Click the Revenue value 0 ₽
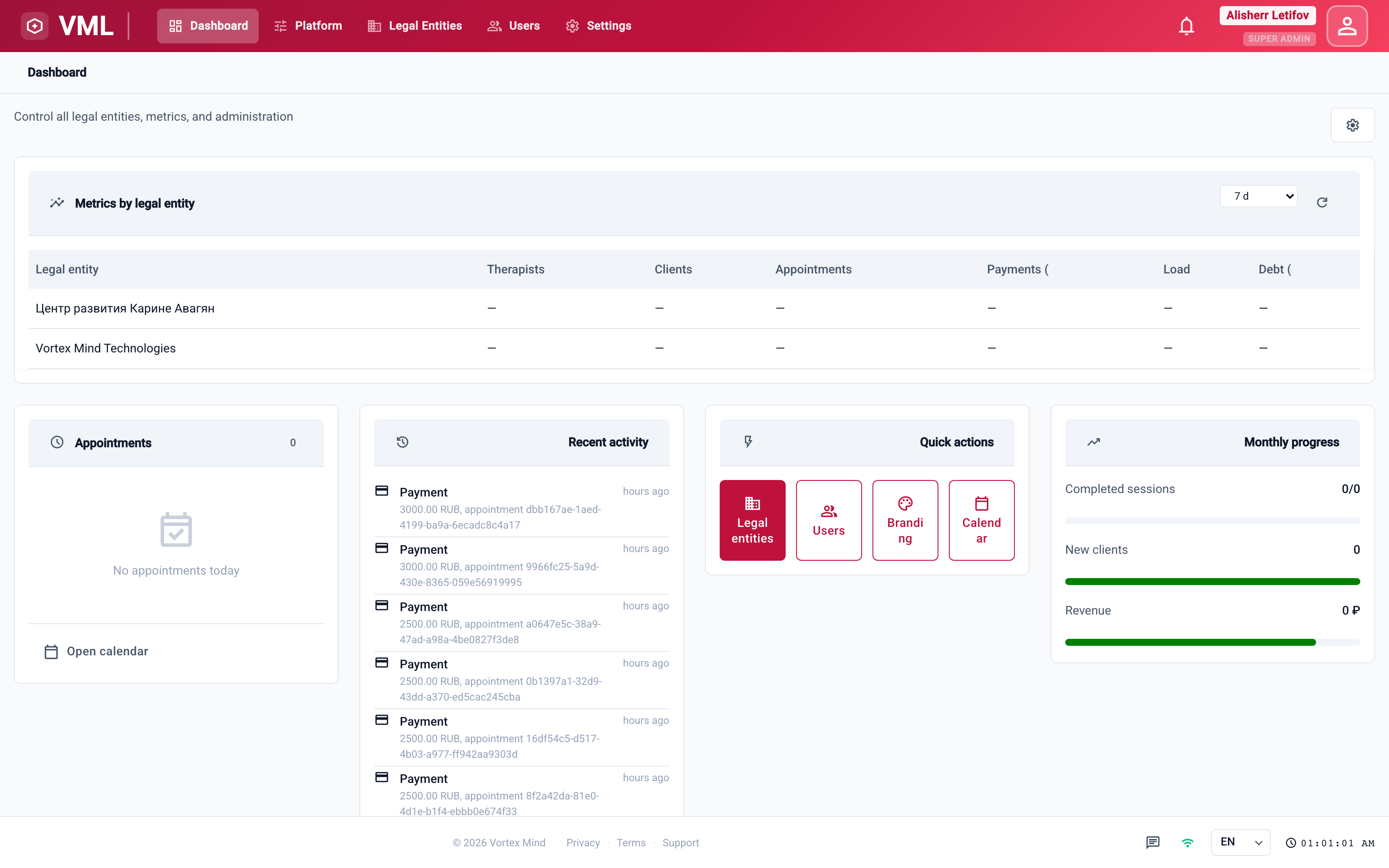Image resolution: width=1389 pixels, height=868 pixels. (x=1350, y=610)
